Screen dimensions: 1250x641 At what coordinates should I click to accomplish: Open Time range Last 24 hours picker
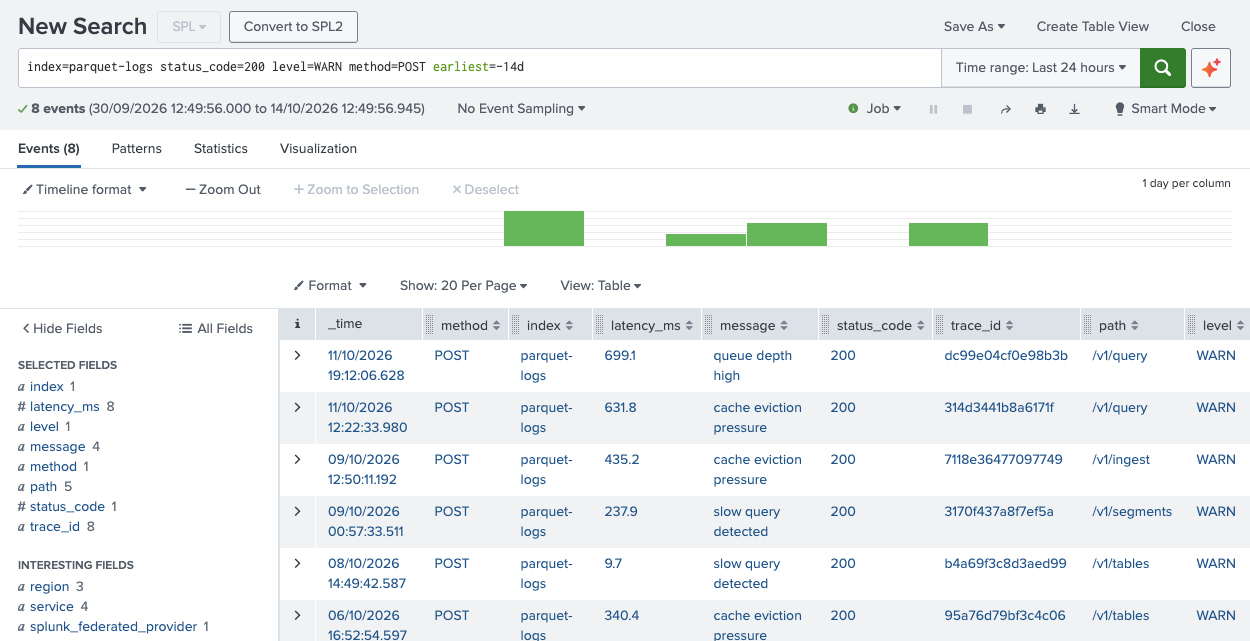coord(1040,67)
